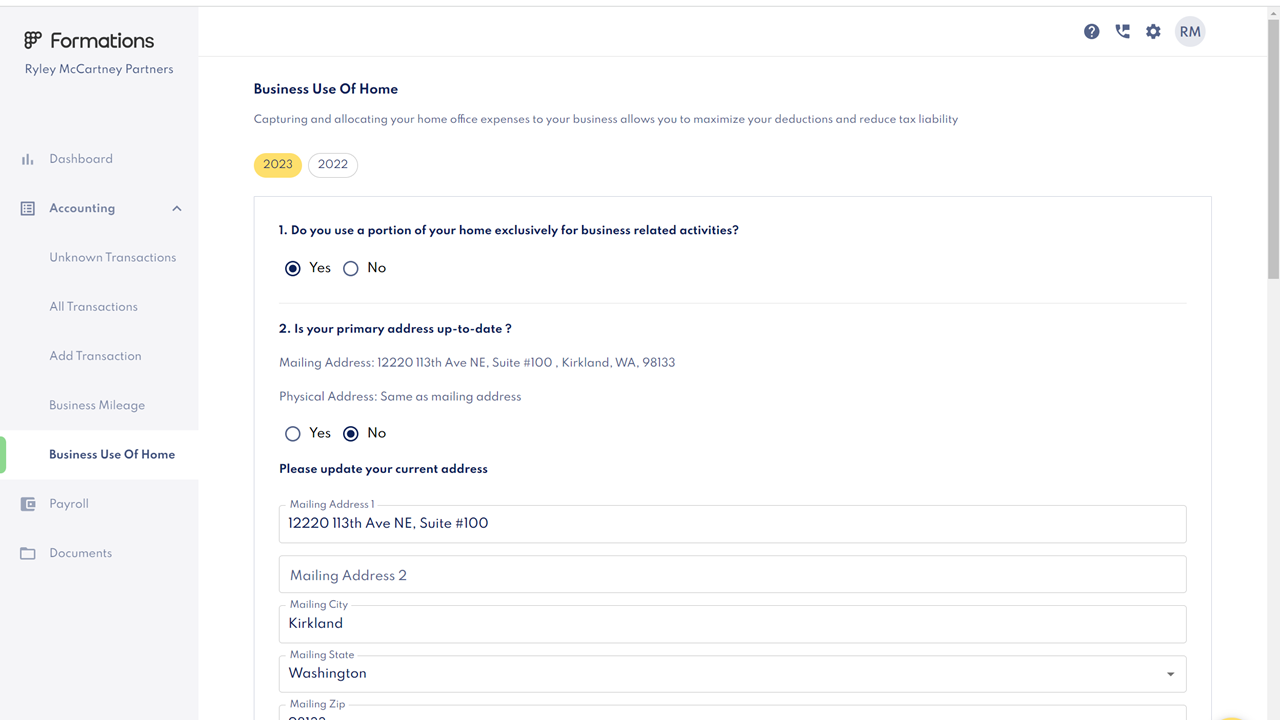Select Yes for exclusive business use
The height and width of the screenshot is (720, 1280).
coord(293,268)
